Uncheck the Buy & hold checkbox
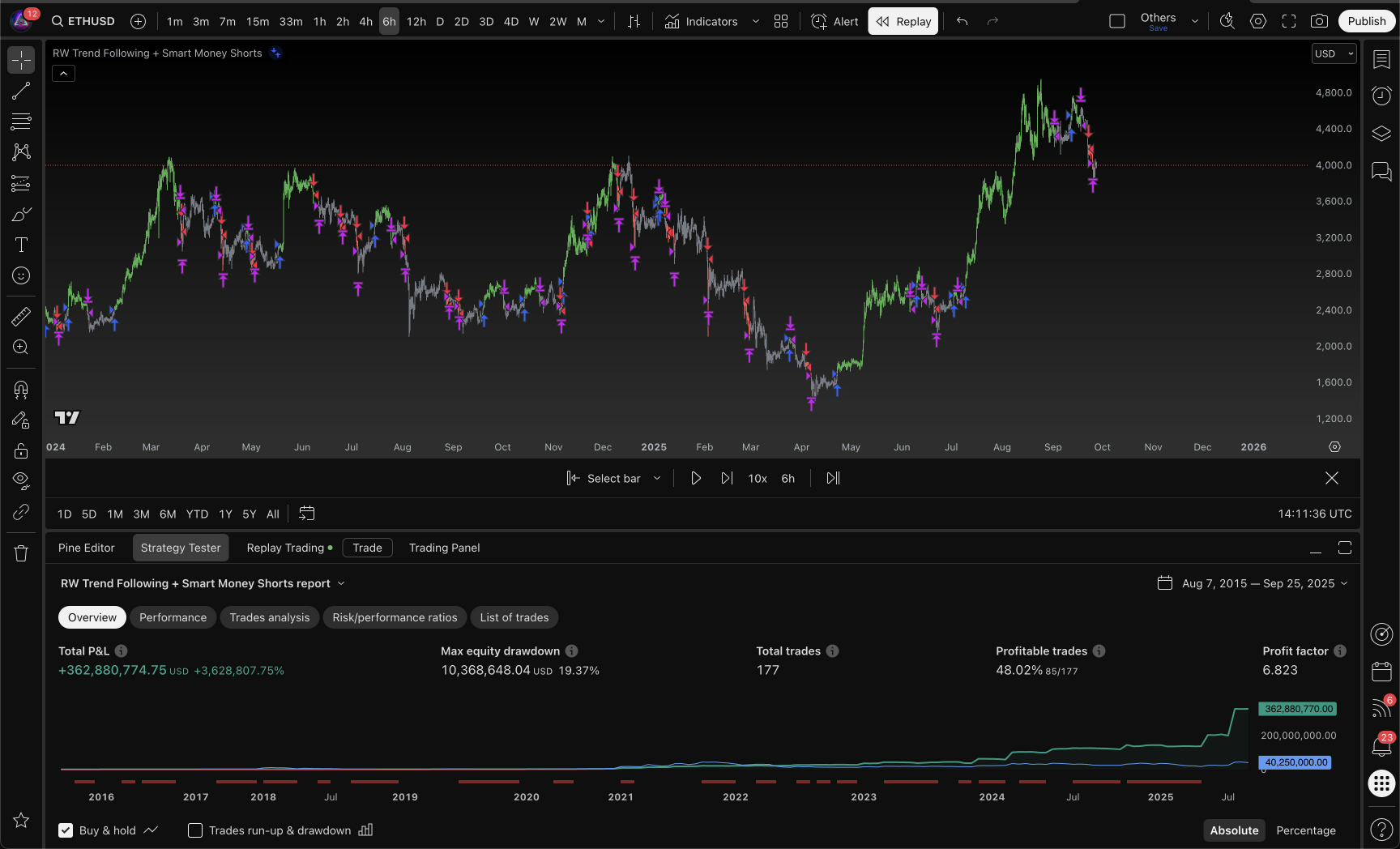 tap(66, 830)
